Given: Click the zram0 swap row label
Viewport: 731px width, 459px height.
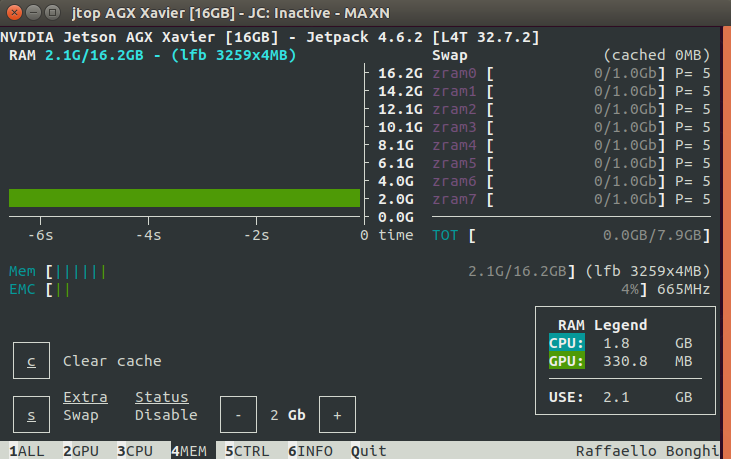Looking at the screenshot, I should coord(454,73).
